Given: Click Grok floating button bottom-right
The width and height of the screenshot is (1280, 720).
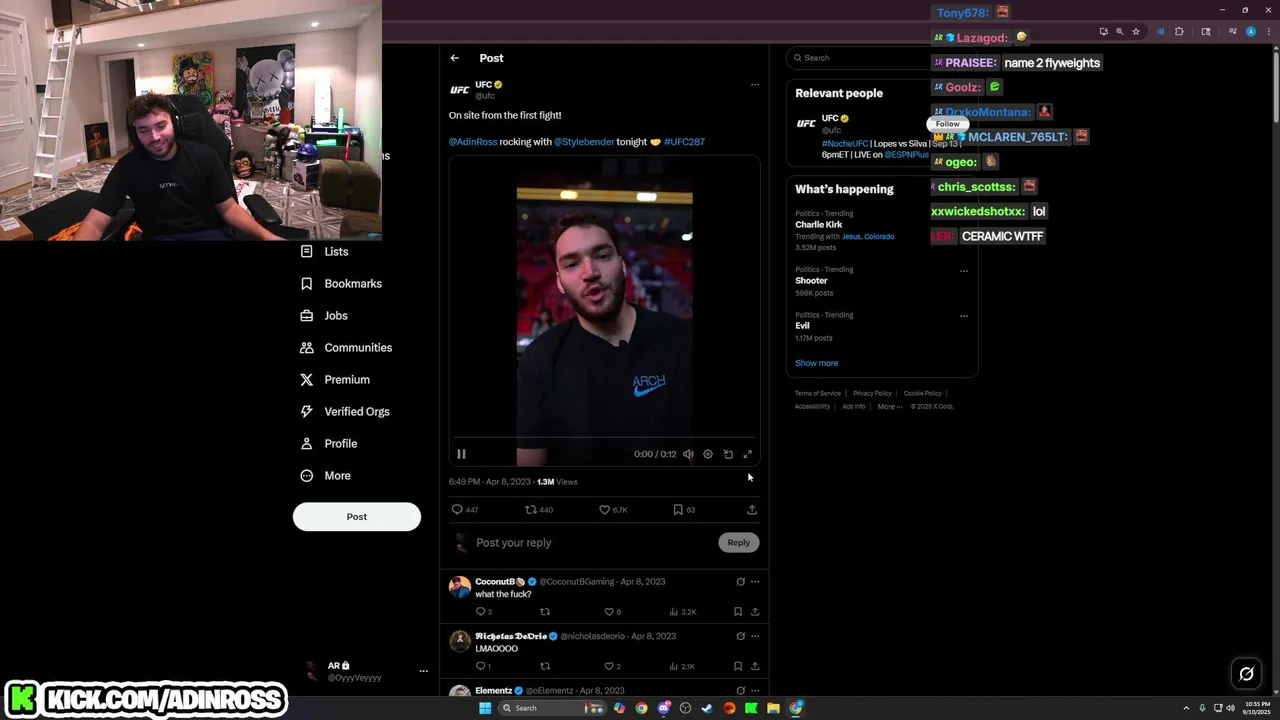Looking at the screenshot, I should click(1246, 674).
